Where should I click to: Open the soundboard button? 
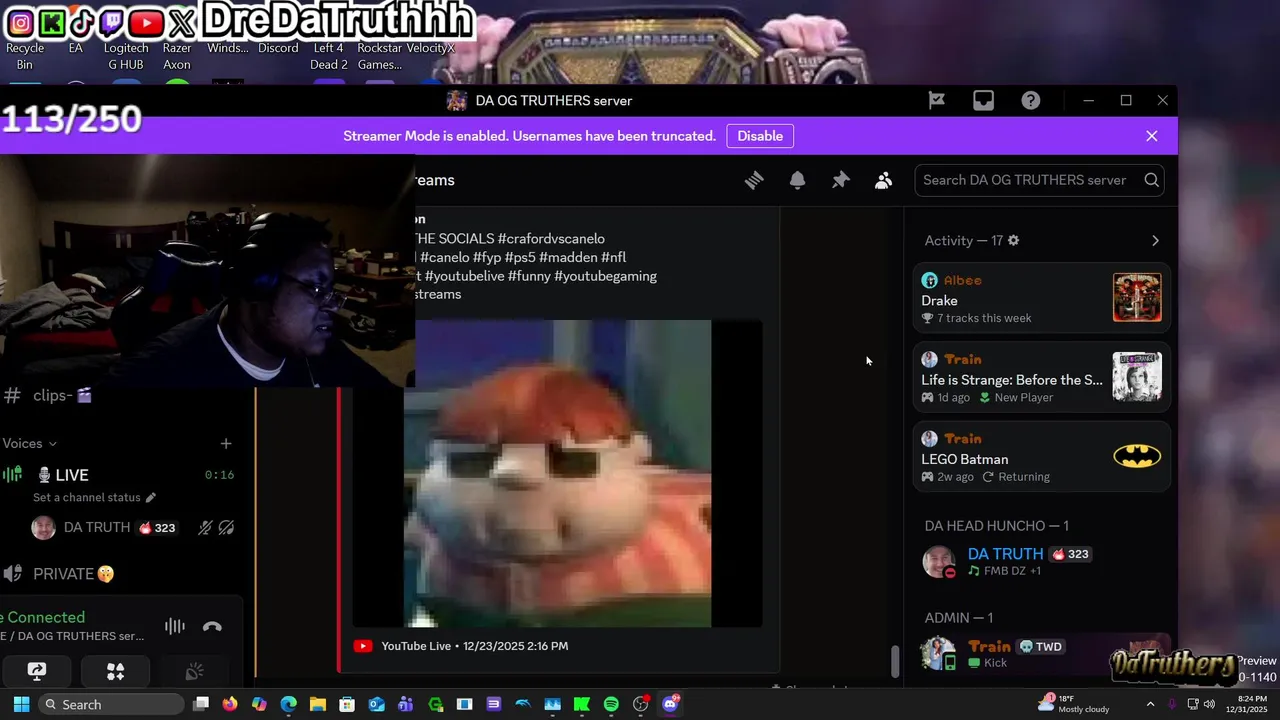click(195, 672)
